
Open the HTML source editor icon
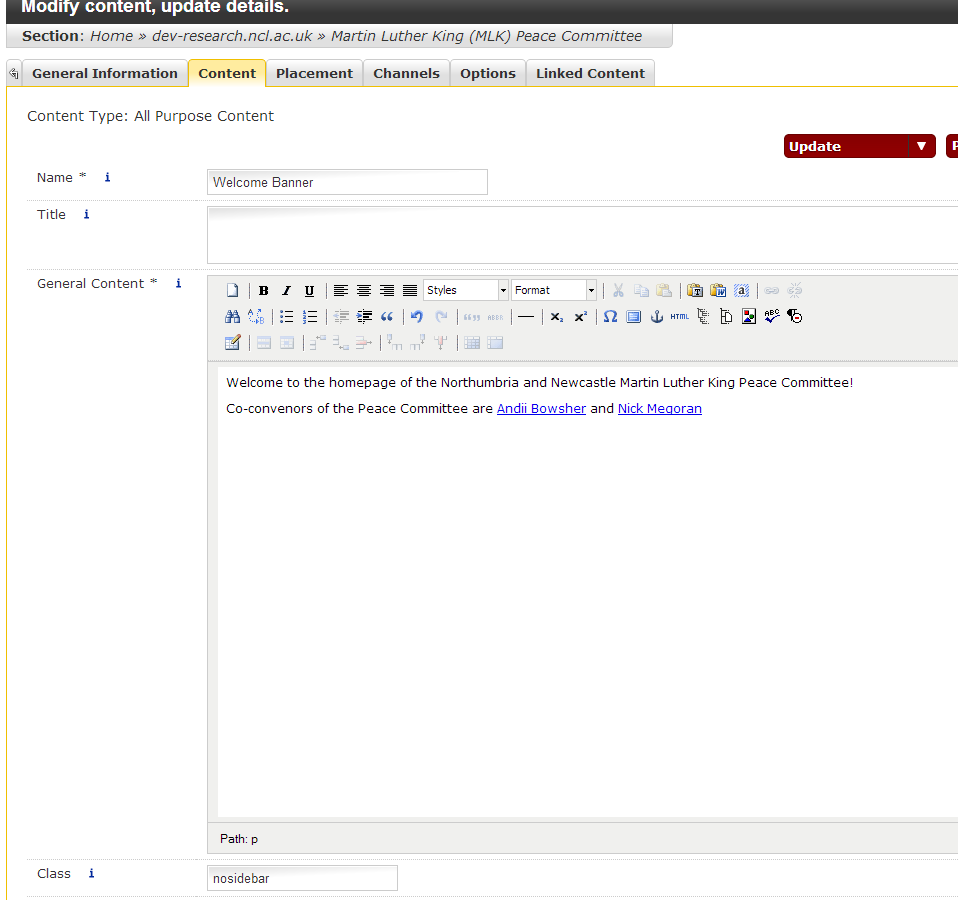point(680,317)
